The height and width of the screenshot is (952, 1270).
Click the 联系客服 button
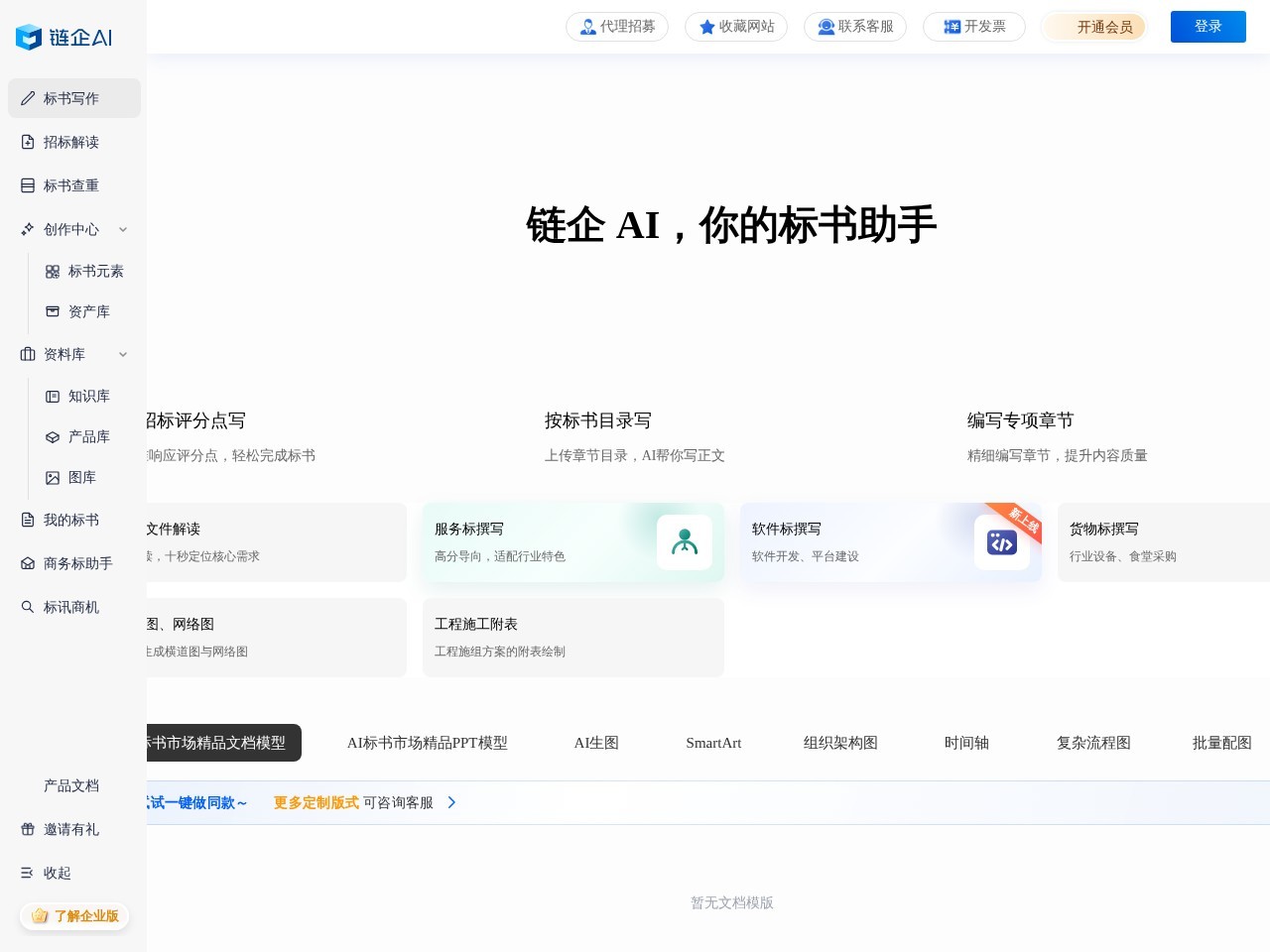(x=855, y=27)
